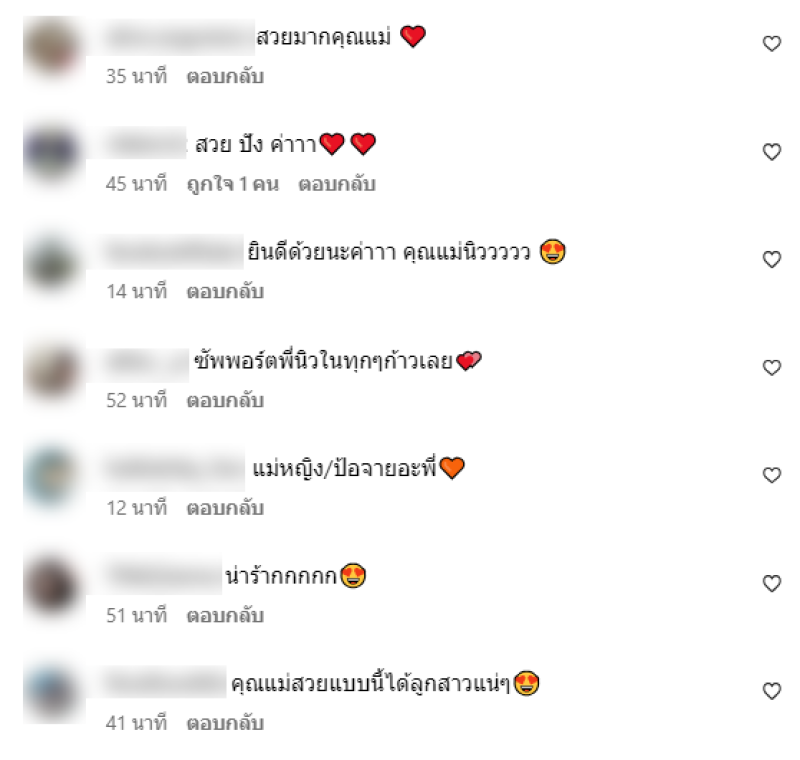The height and width of the screenshot is (760, 800).
Task: Open profile picture next to "สวย ปัง ค่าาา"
Action: click(x=52, y=153)
